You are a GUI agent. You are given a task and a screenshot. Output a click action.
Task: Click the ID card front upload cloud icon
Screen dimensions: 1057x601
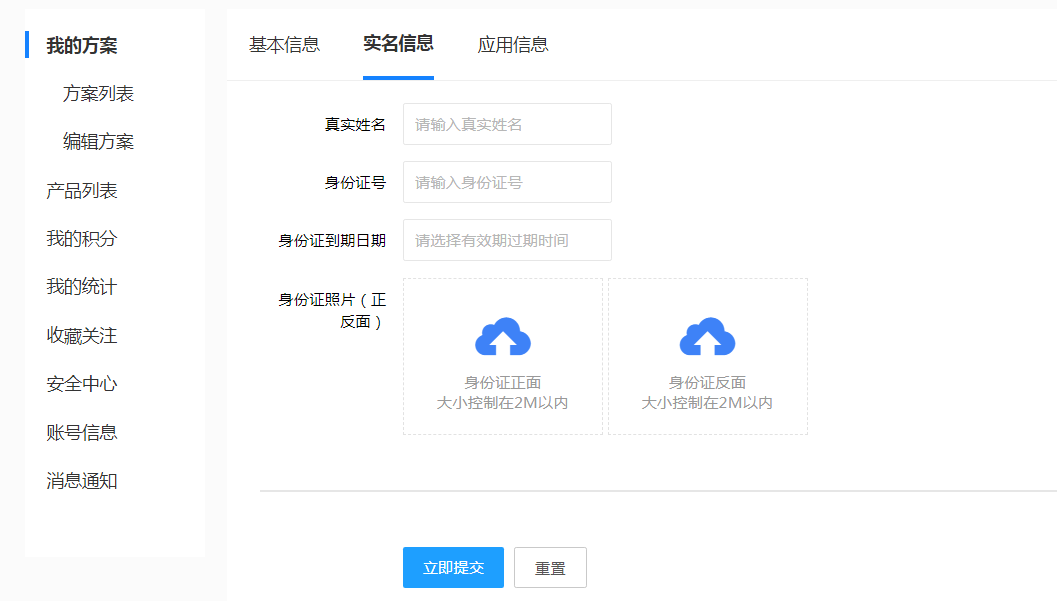[x=503, y=336]
